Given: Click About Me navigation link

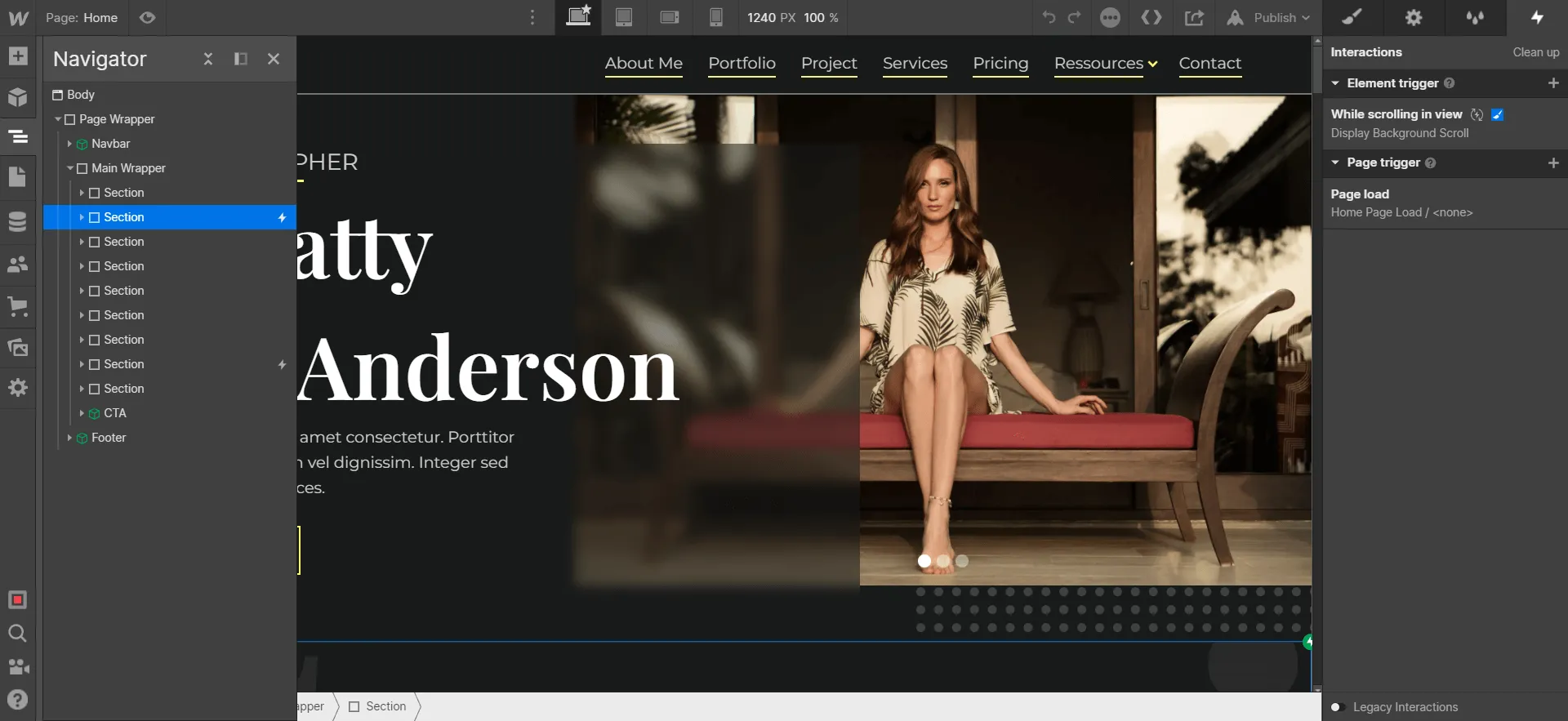Looking at the screenshot, I should (644, 64).
